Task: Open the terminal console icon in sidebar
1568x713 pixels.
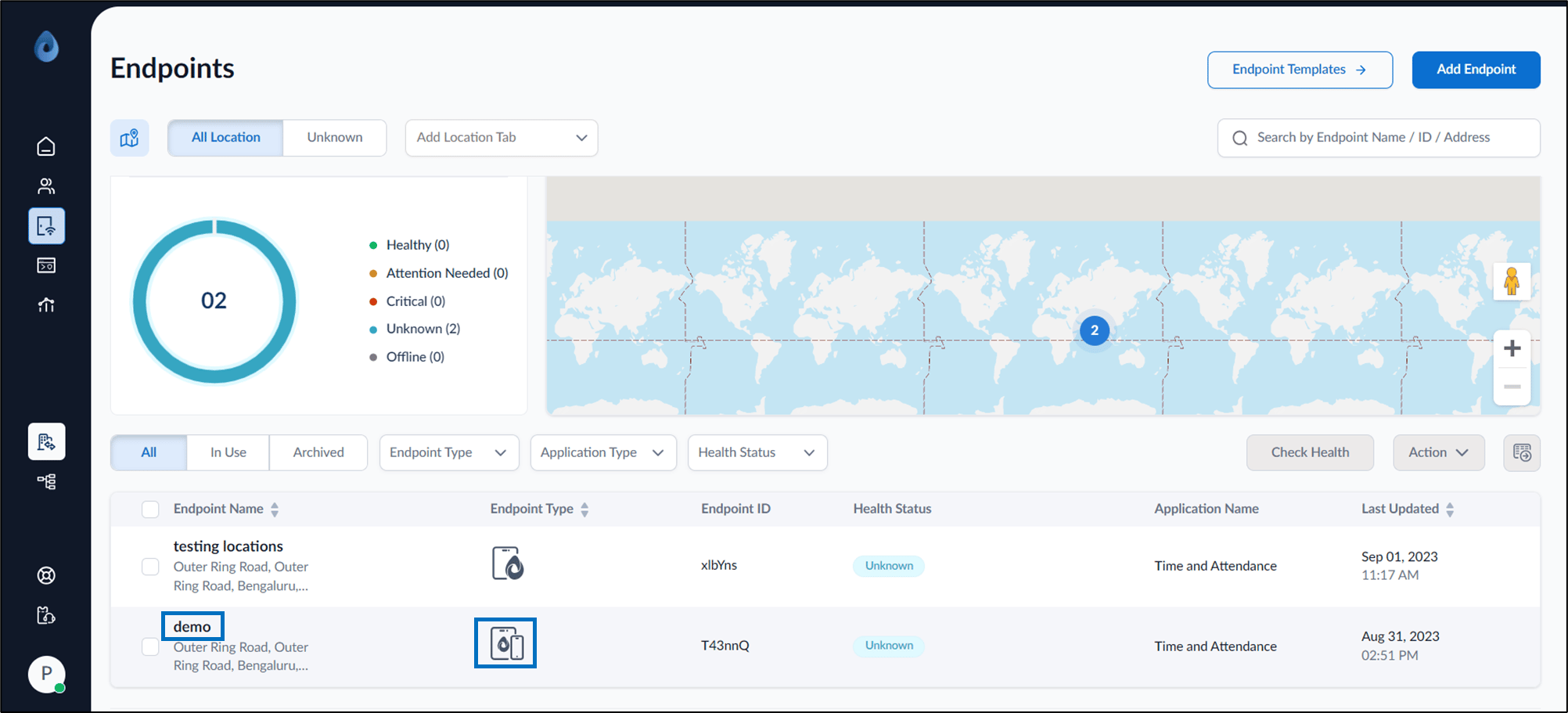Action: coord(46,265)
